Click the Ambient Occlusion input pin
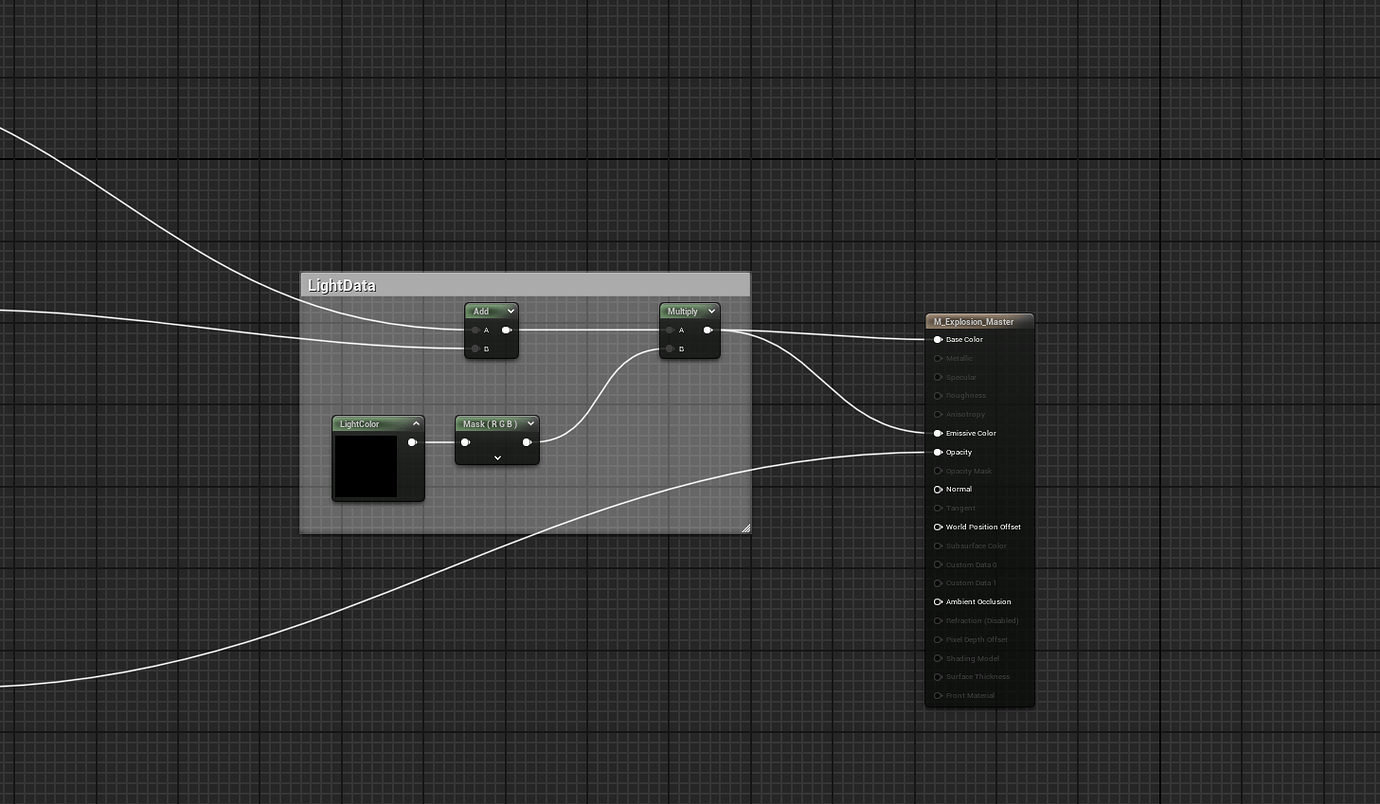This screenshot has width=1380, height=804. point(938,602)
